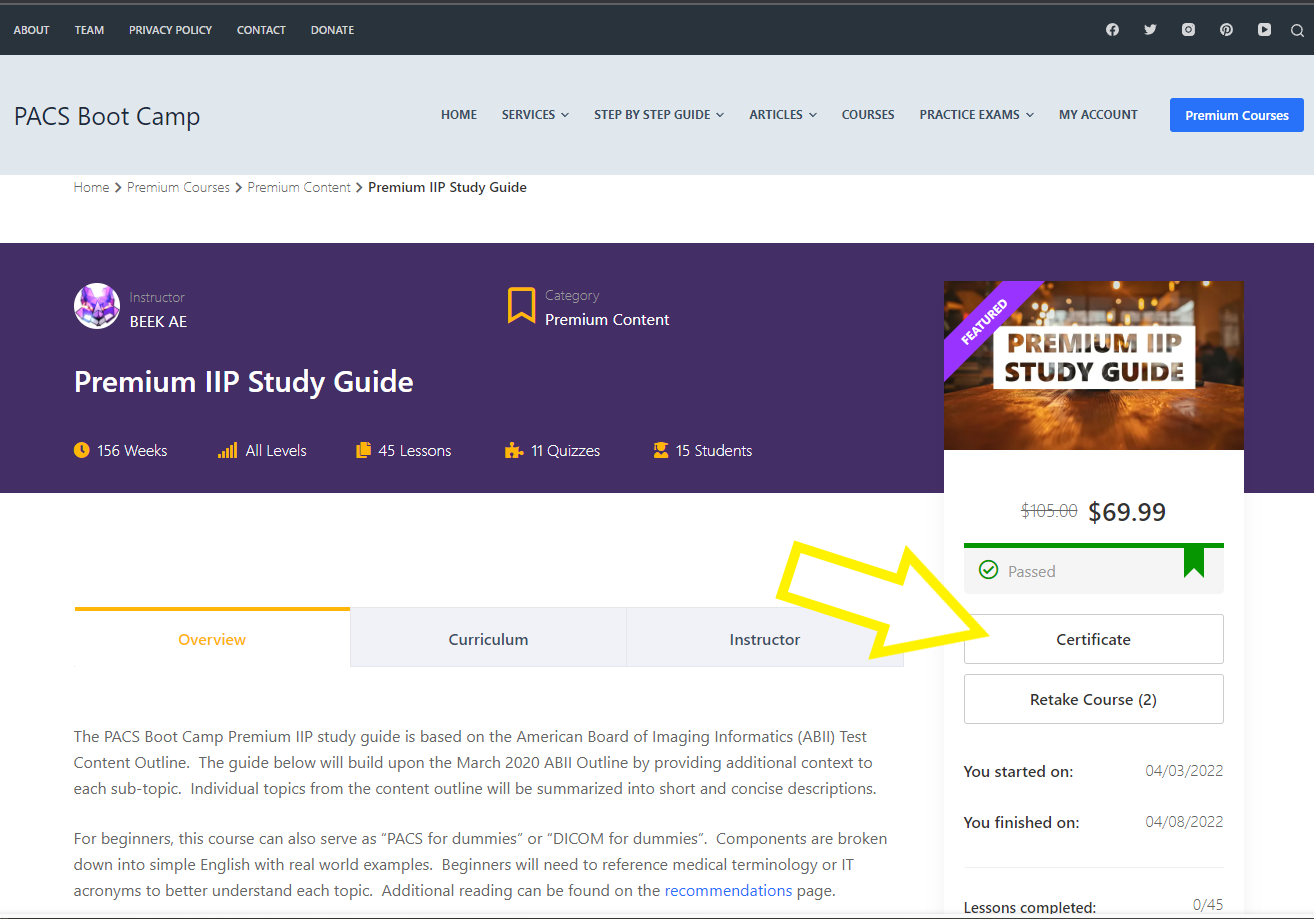This screenshot has height=919, width=1314.
Task: Click the green check icon beside Passed
Action: (x=988, y=570)
